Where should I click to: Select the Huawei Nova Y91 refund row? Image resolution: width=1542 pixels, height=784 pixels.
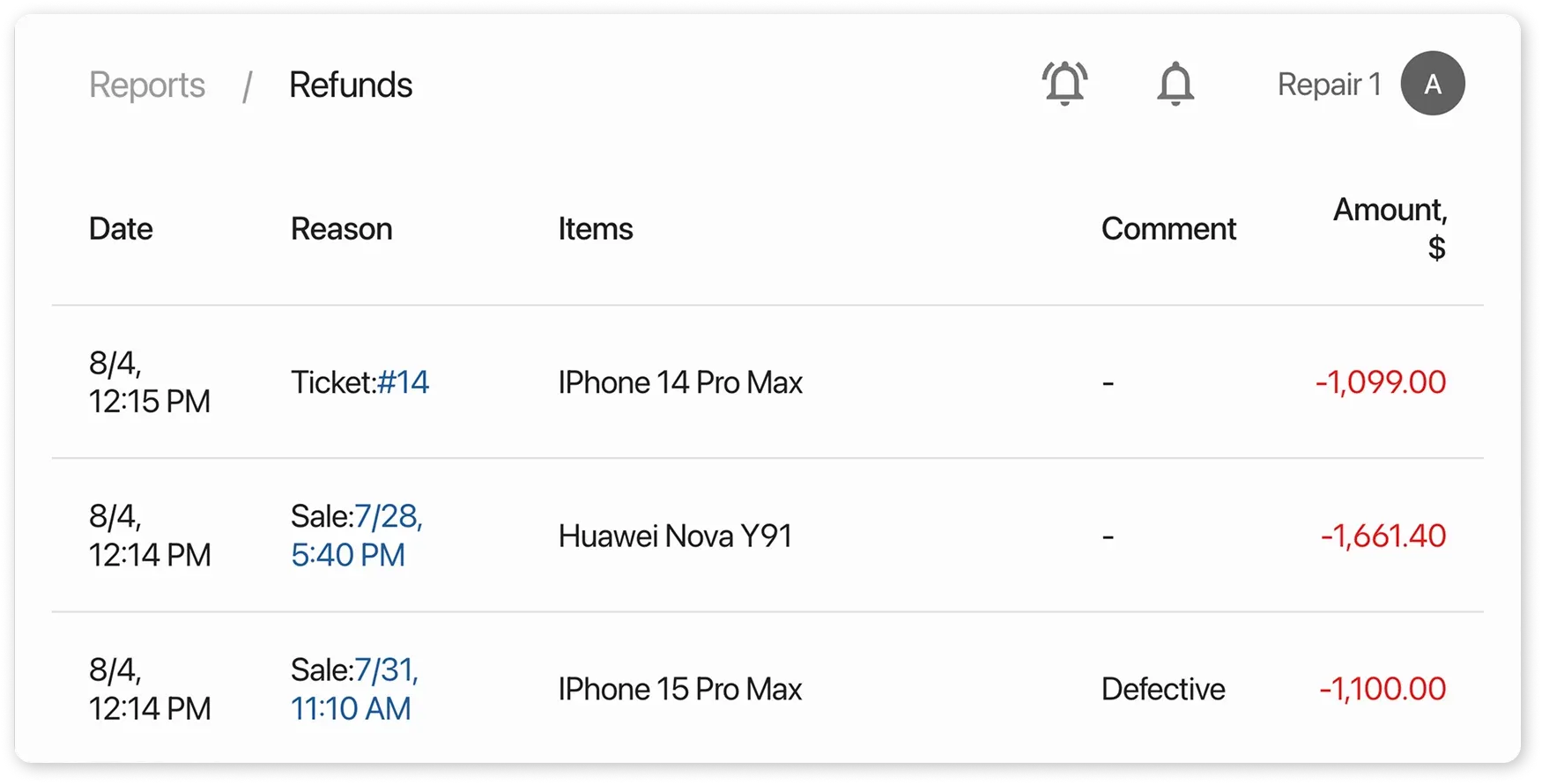tap(675, 535)
